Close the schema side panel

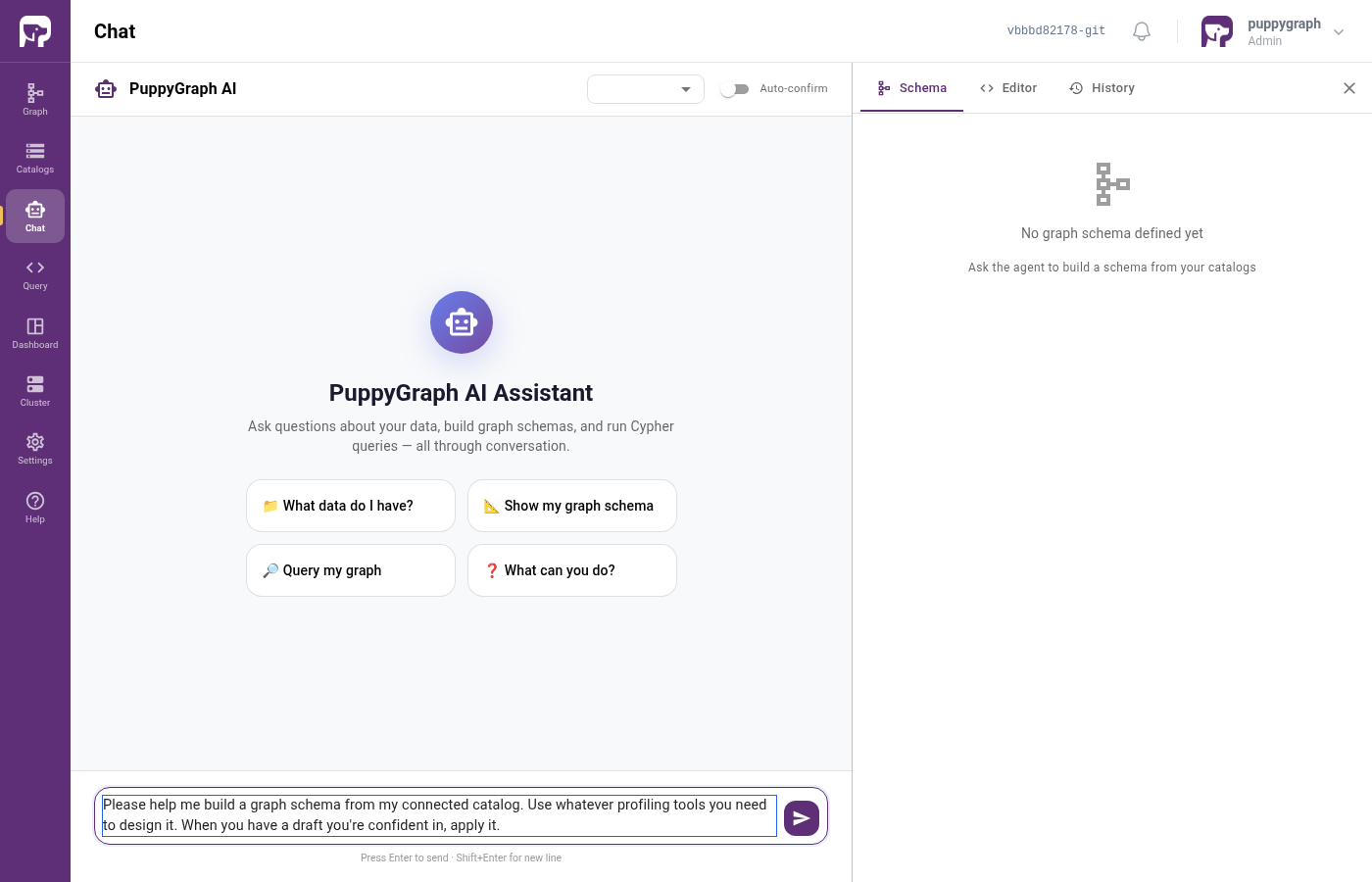[x=1349, y=88]
